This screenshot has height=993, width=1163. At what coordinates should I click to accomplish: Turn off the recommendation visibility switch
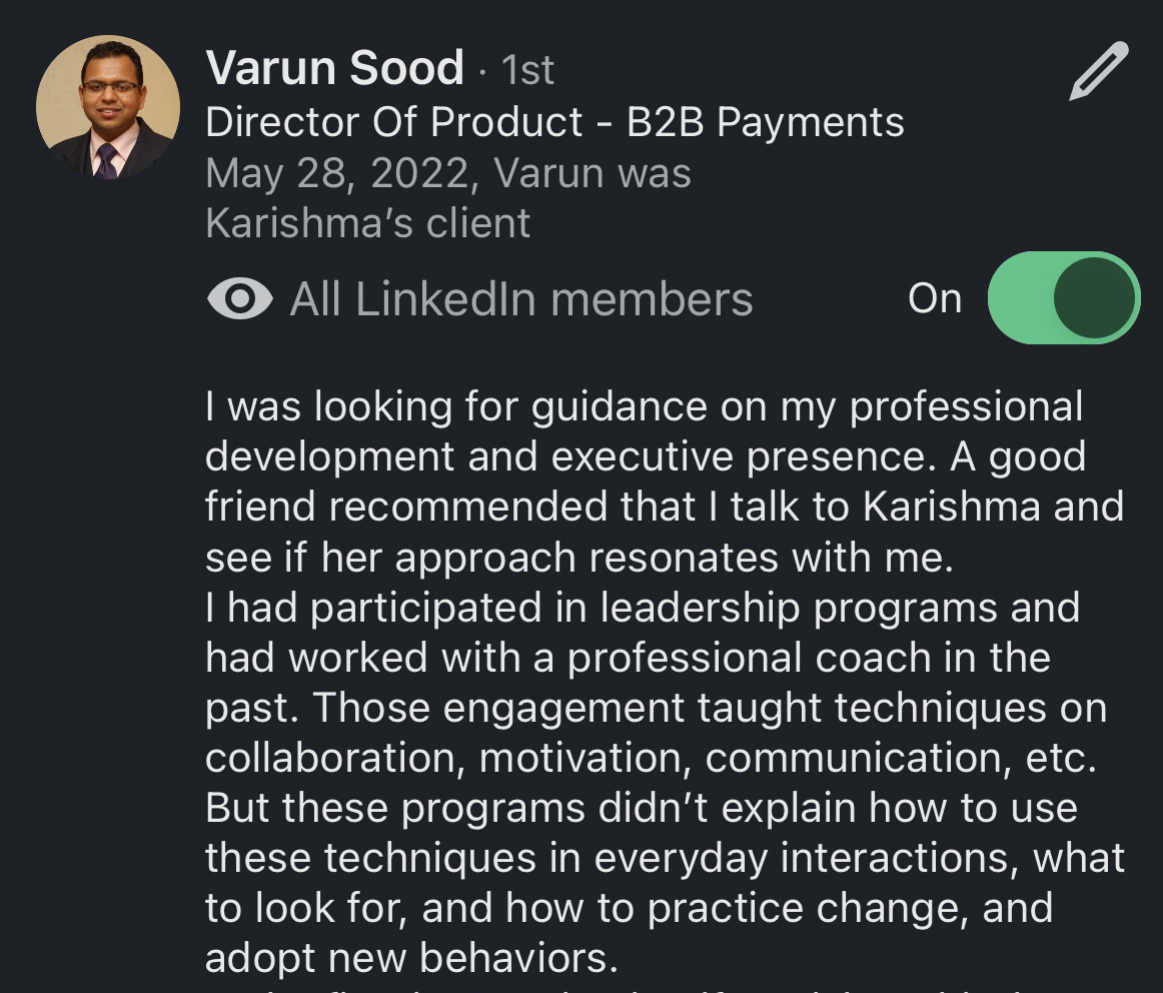pyautogui.click(x=1063, y=298)
